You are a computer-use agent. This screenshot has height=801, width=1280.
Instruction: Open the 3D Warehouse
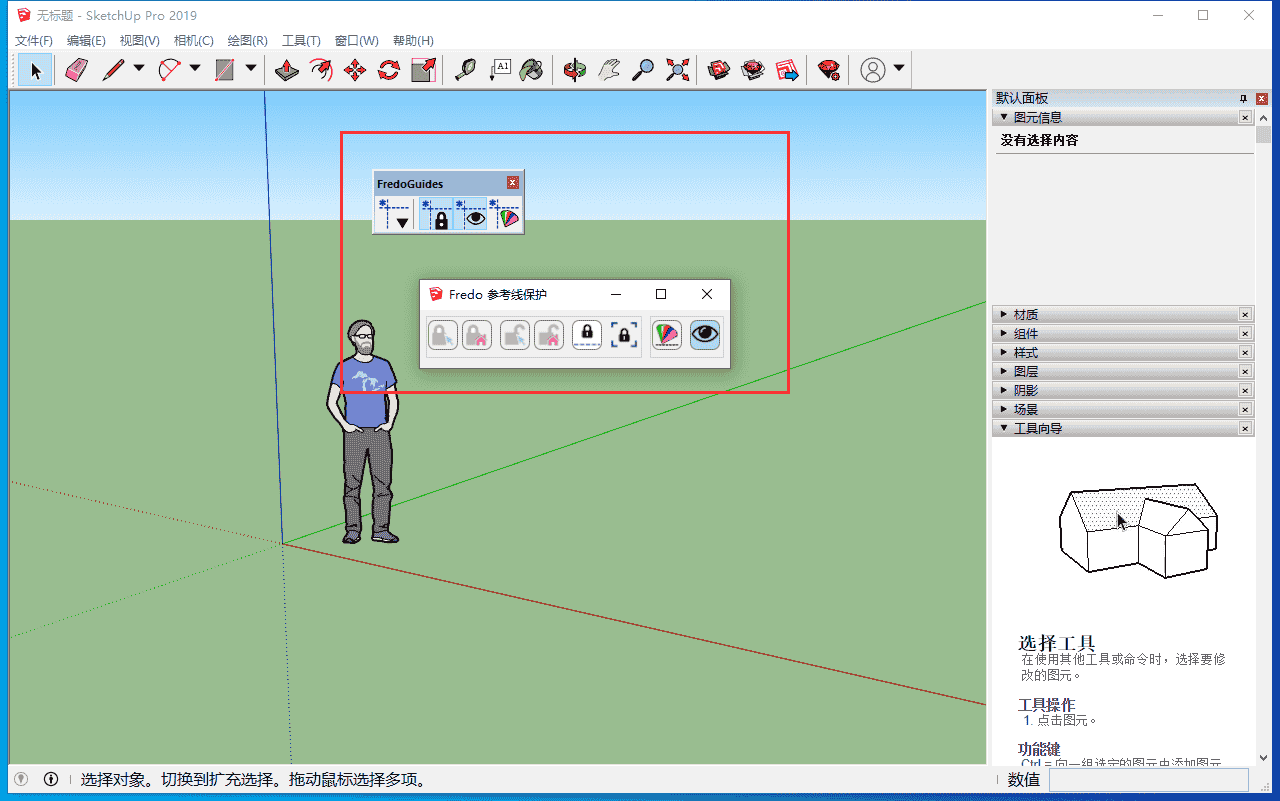point(719,70)
